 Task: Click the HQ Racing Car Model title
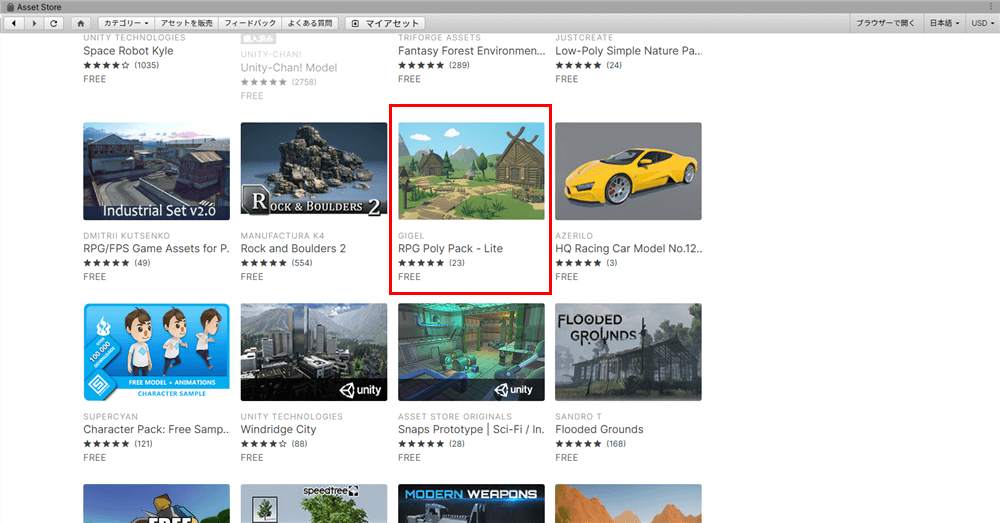(x=628, y=249)
